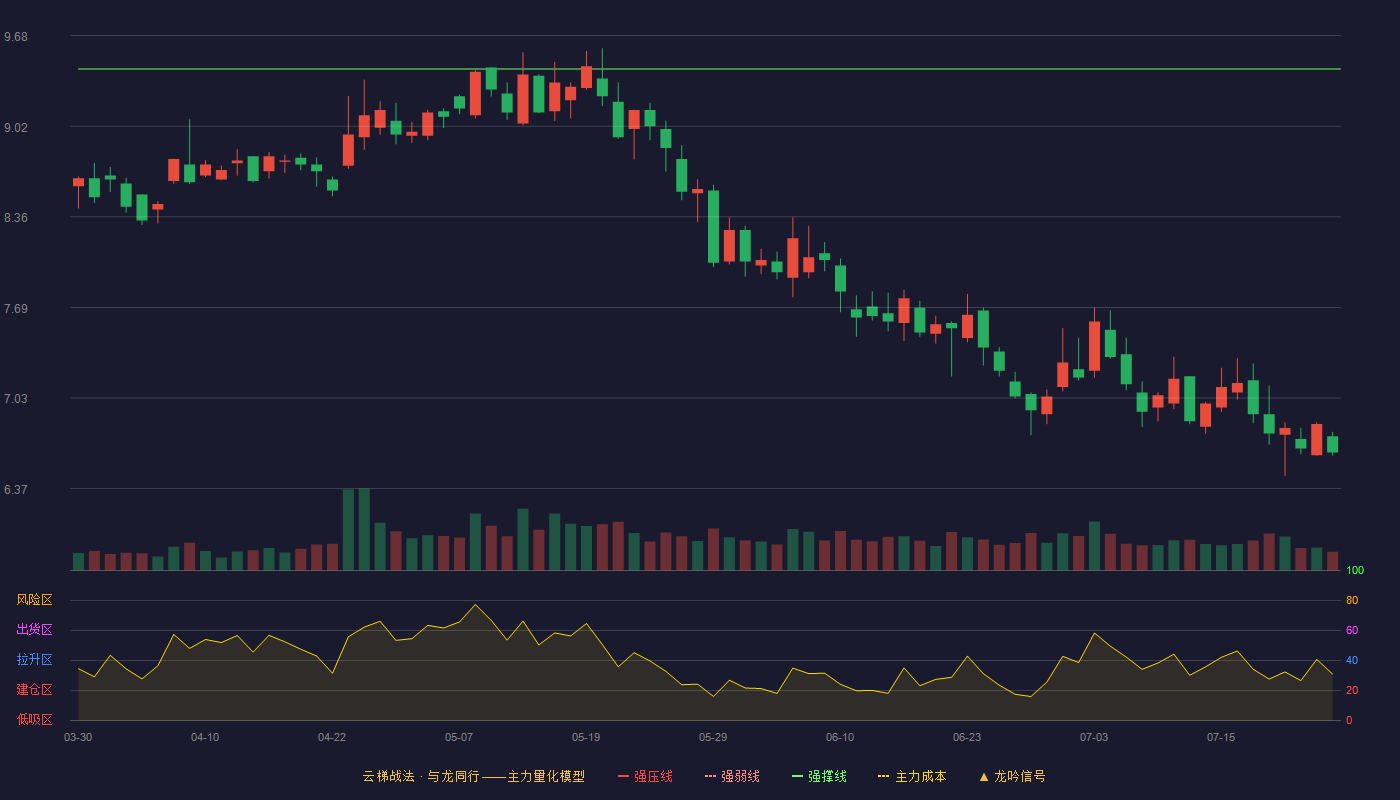Viewport: 1400px width, 800px height.
Task: Click the 8.36 price axis label
Action: 16,218
